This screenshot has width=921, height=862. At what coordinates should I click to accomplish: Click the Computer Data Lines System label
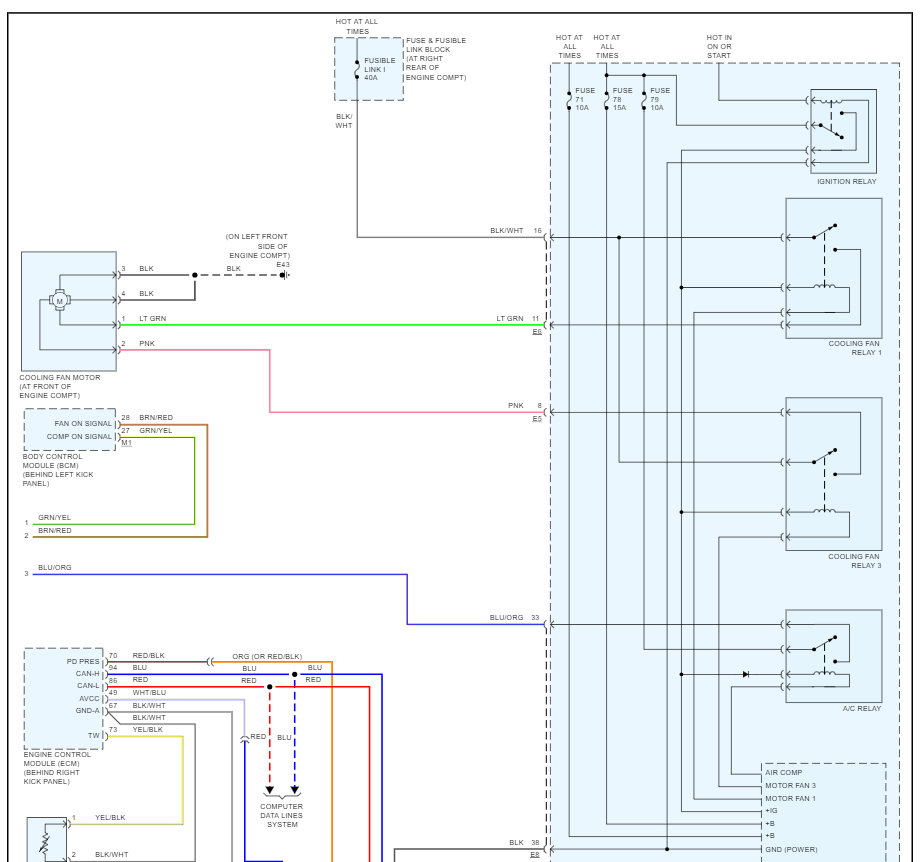coord(281,816)
